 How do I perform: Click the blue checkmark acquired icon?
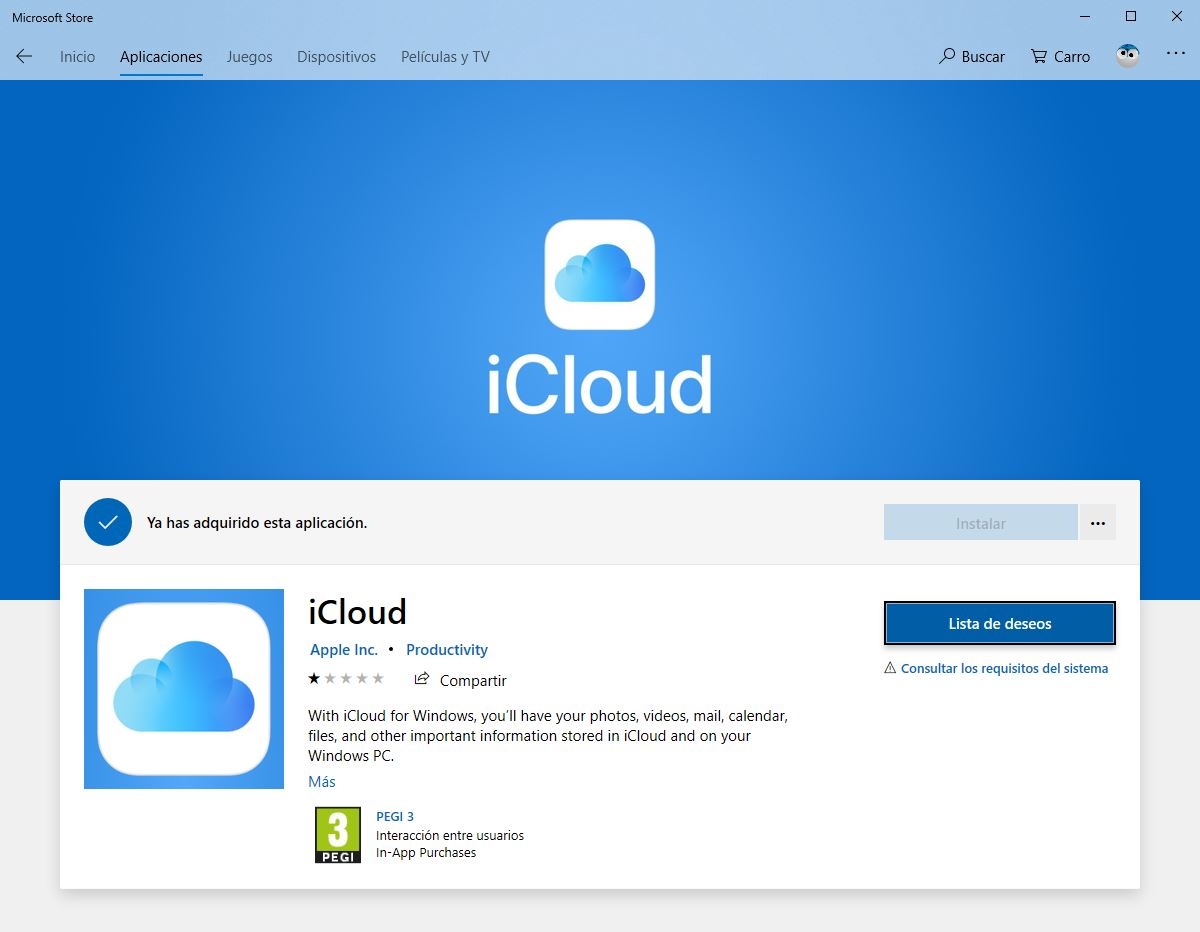(108, 522)
